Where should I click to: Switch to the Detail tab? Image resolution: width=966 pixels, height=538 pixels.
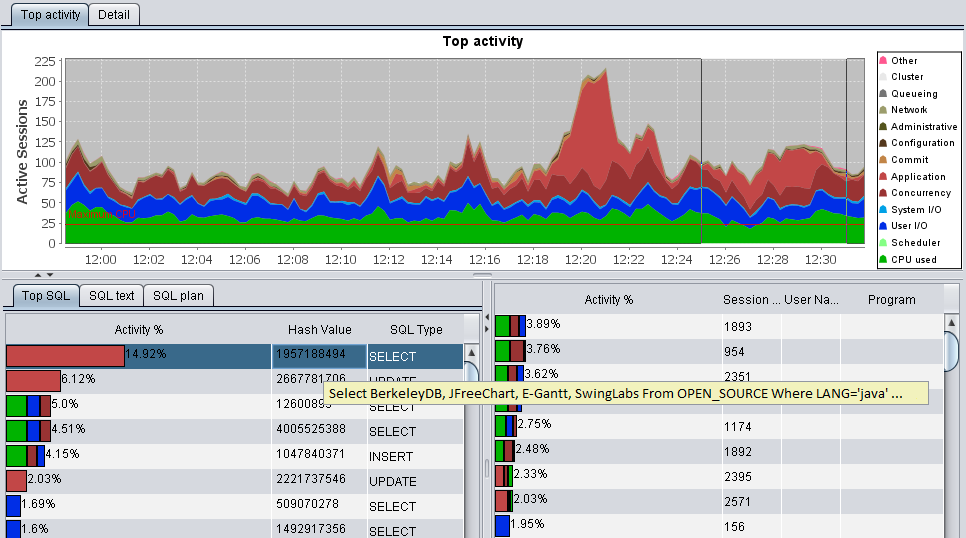coord(114,15)
